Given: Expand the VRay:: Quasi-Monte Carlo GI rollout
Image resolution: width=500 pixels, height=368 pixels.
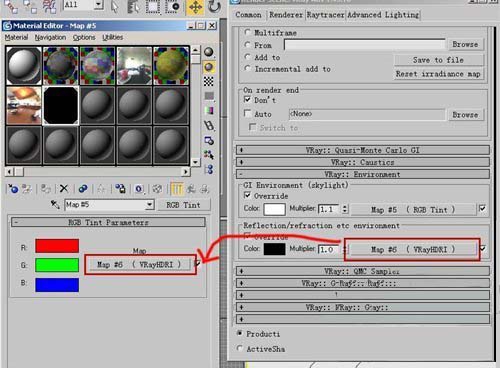Looking at the screenshot, I should (363, 150).
